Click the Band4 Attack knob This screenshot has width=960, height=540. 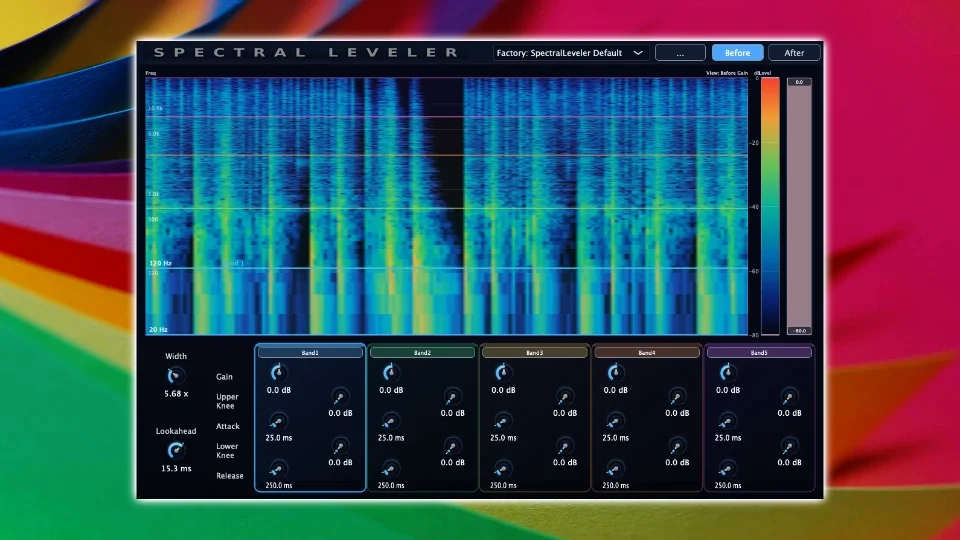(615, 422)
